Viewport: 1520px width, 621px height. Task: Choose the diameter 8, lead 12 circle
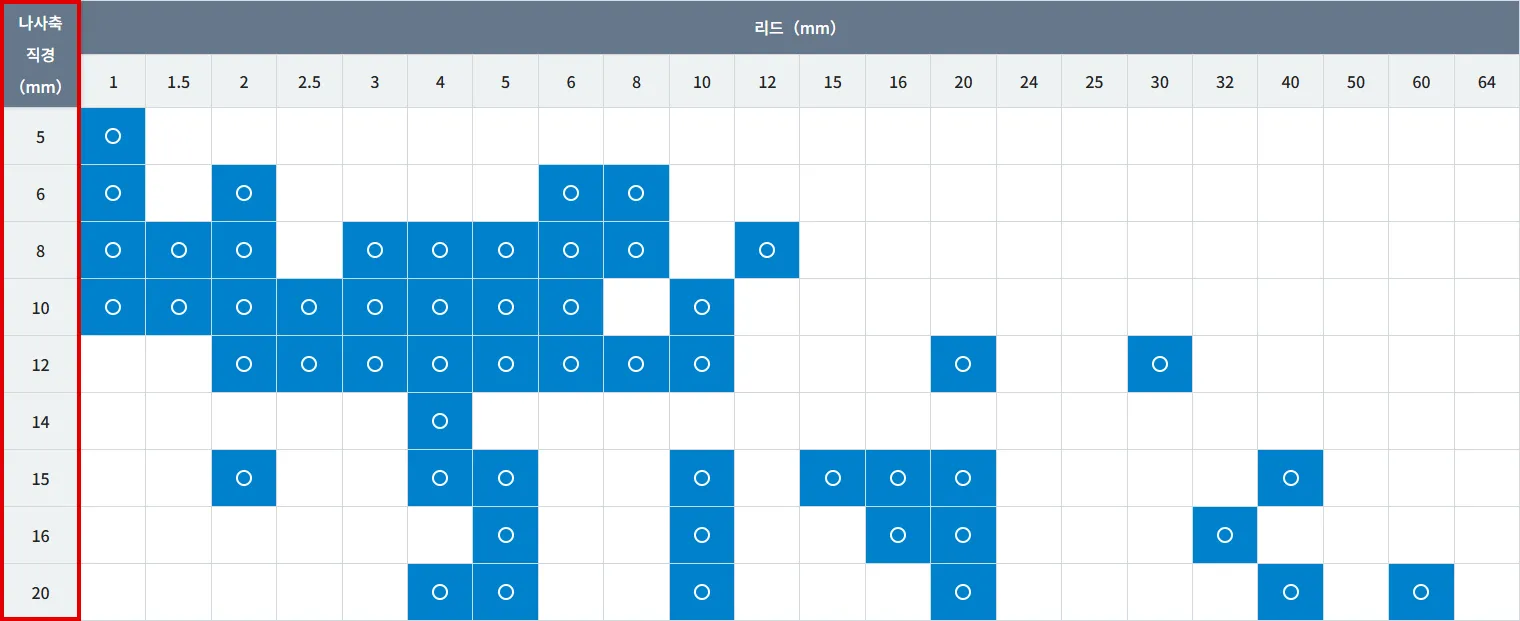coord(767,250)
